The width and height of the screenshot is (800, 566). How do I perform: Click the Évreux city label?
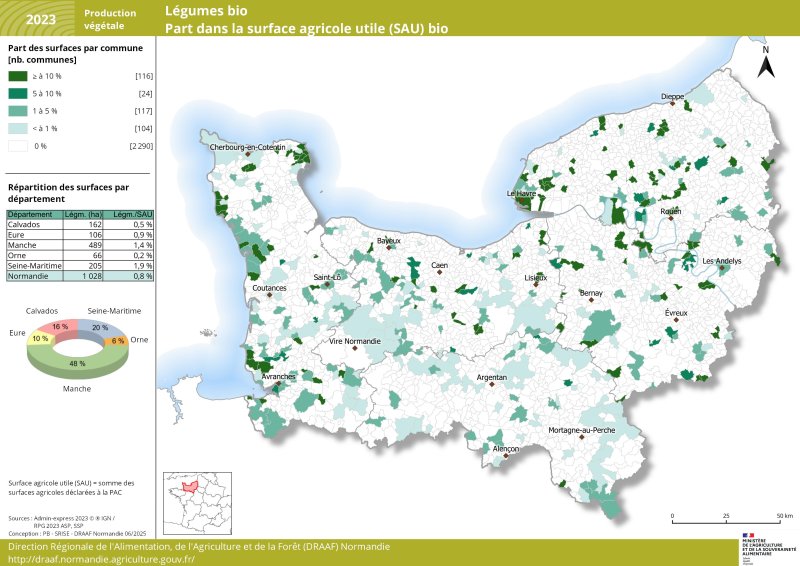click(x=676, y=313)
